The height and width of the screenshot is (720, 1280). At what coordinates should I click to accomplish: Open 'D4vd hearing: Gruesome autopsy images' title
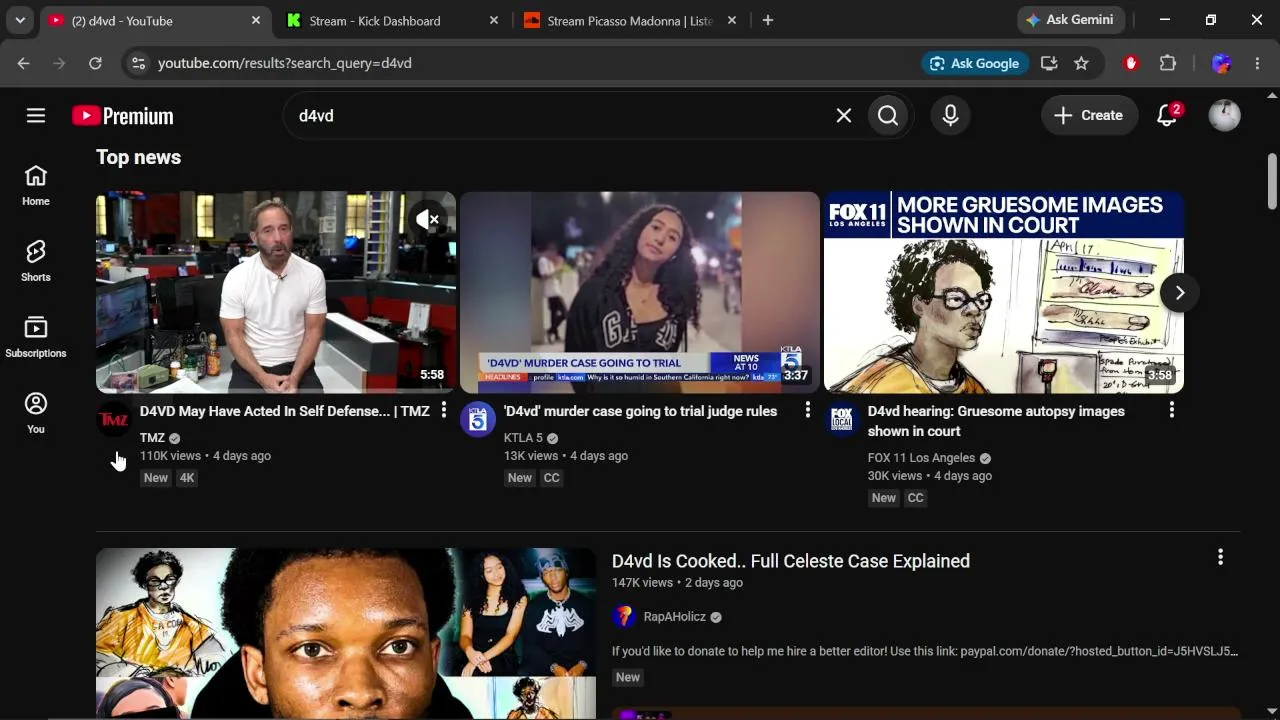tap(996, 421)
